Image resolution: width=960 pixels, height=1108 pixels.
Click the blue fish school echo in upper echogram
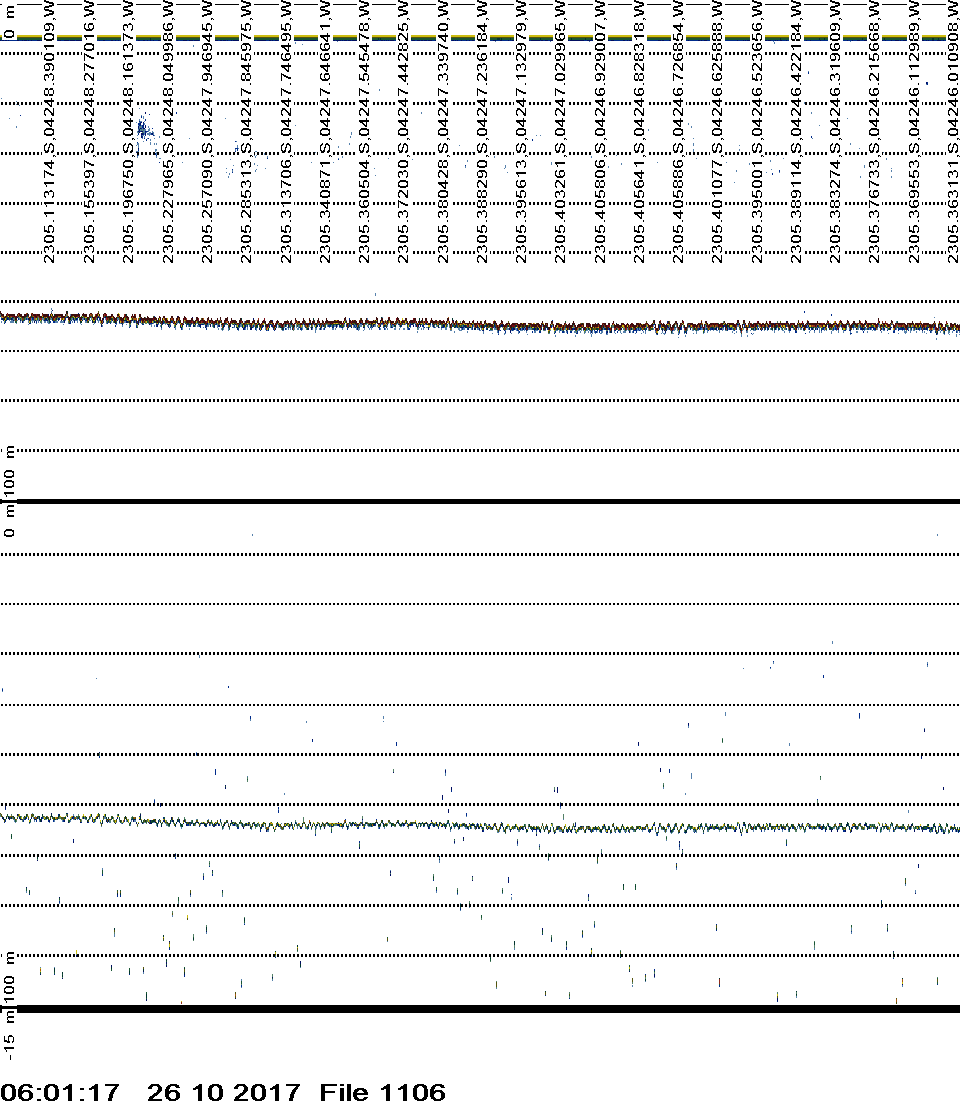pos(142,130)
